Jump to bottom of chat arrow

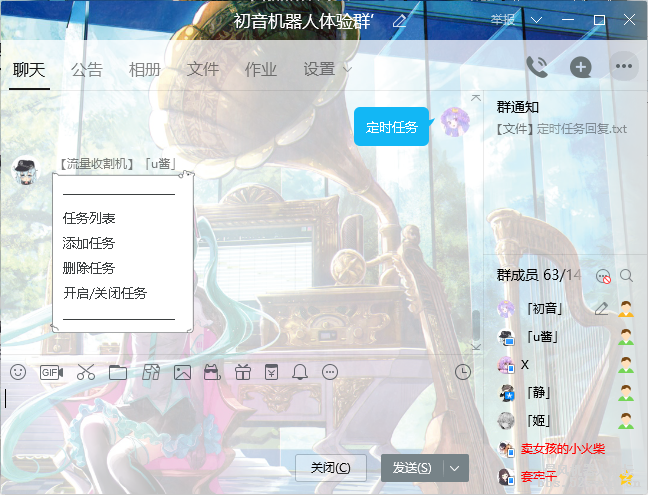(x=476, y=346)
